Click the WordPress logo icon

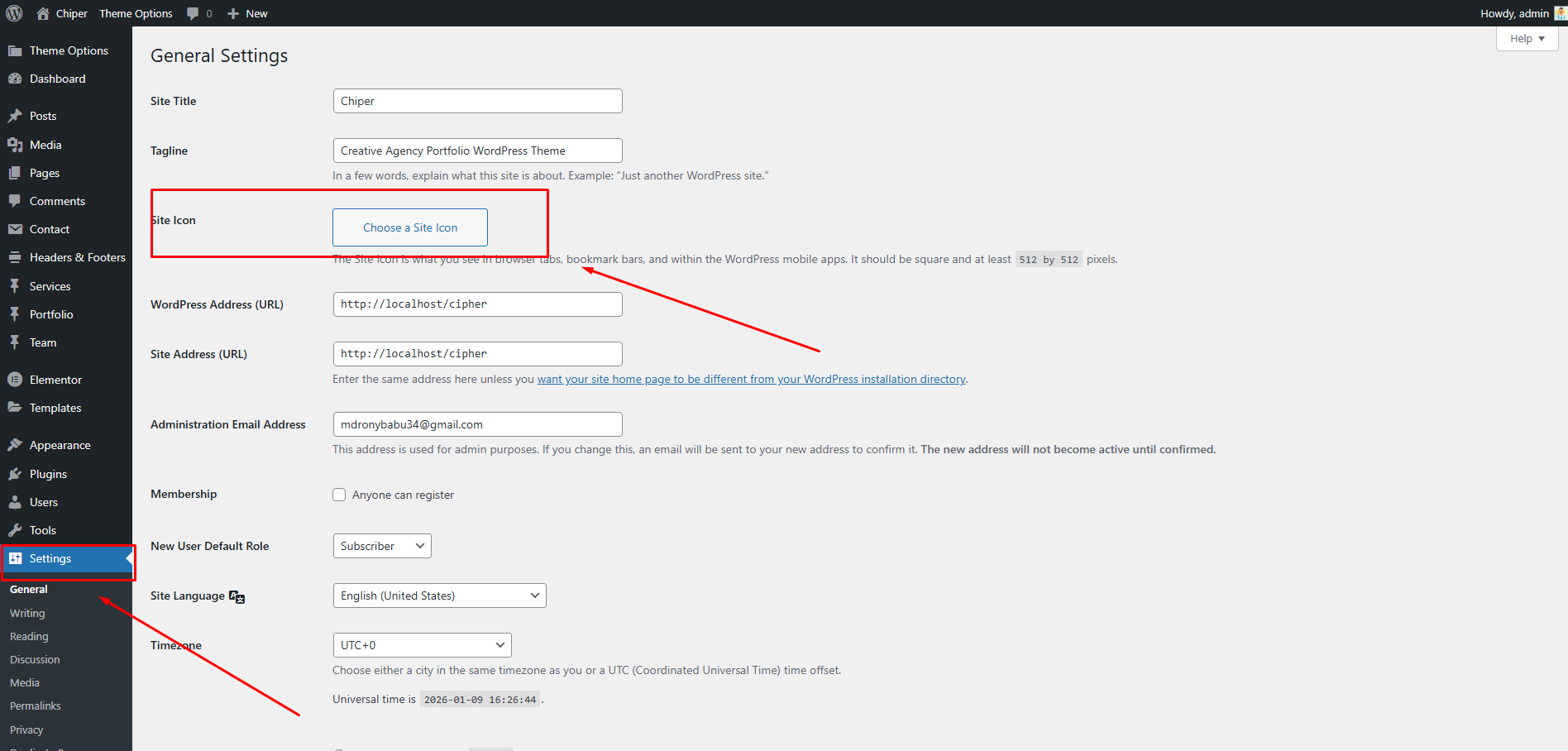[14, 13]
